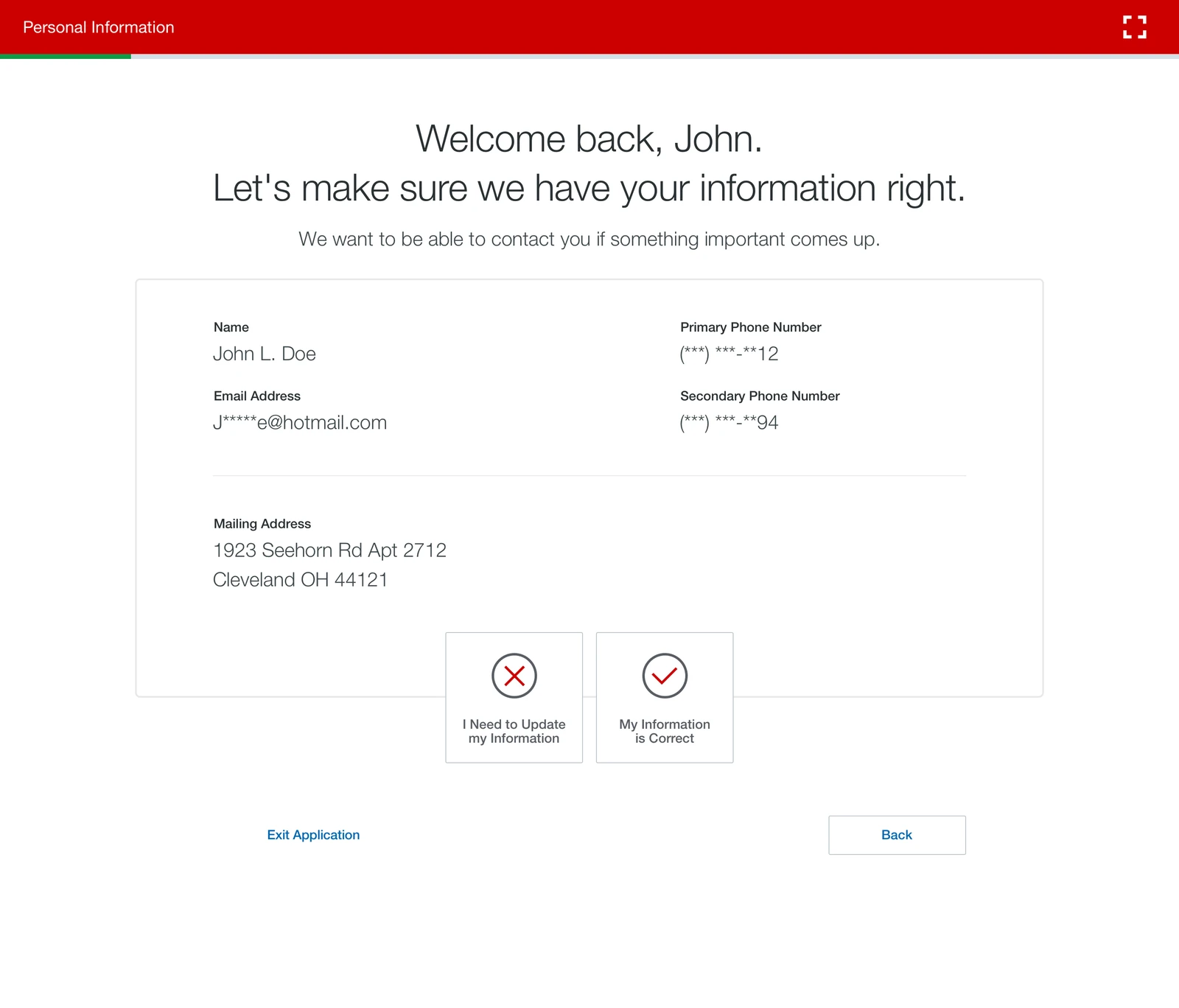Screen dimensions: 1179x1008
Task: Confirm "My Information is Correct" label
Action: 665,731
